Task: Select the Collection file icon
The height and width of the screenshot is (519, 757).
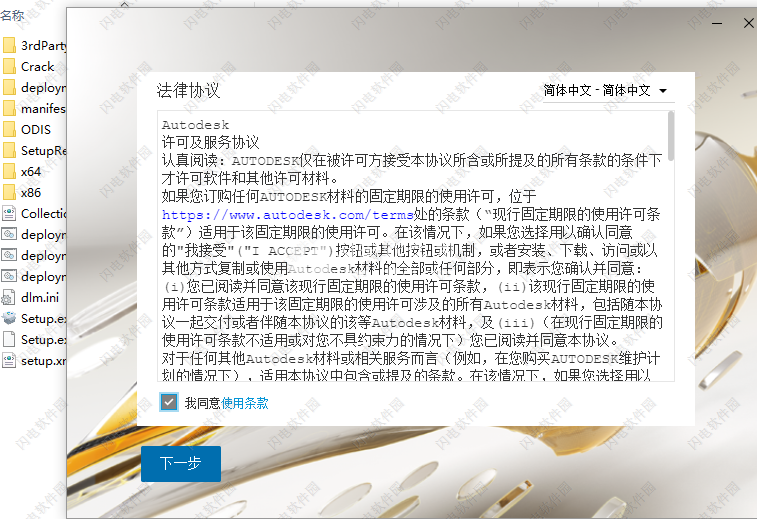Action: (x=9, y=213)
